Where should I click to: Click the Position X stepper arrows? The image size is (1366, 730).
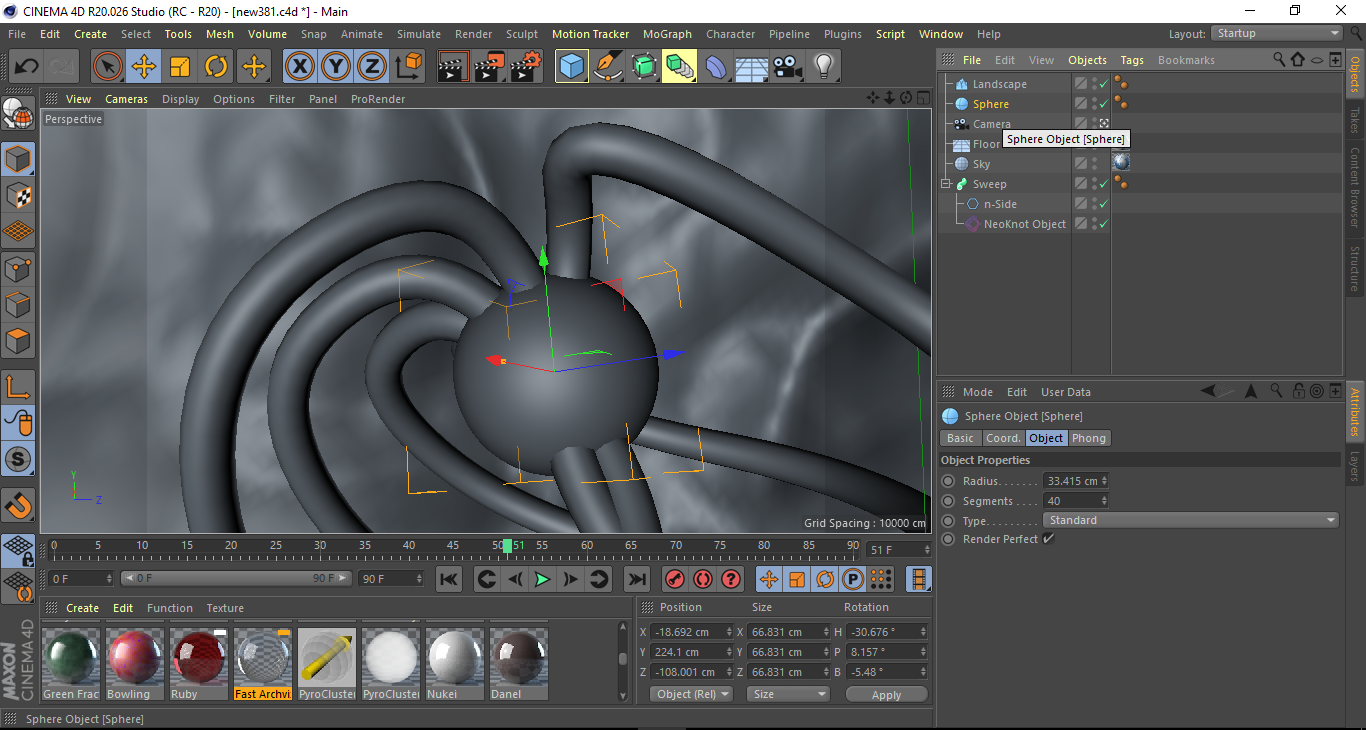[728, 632]
